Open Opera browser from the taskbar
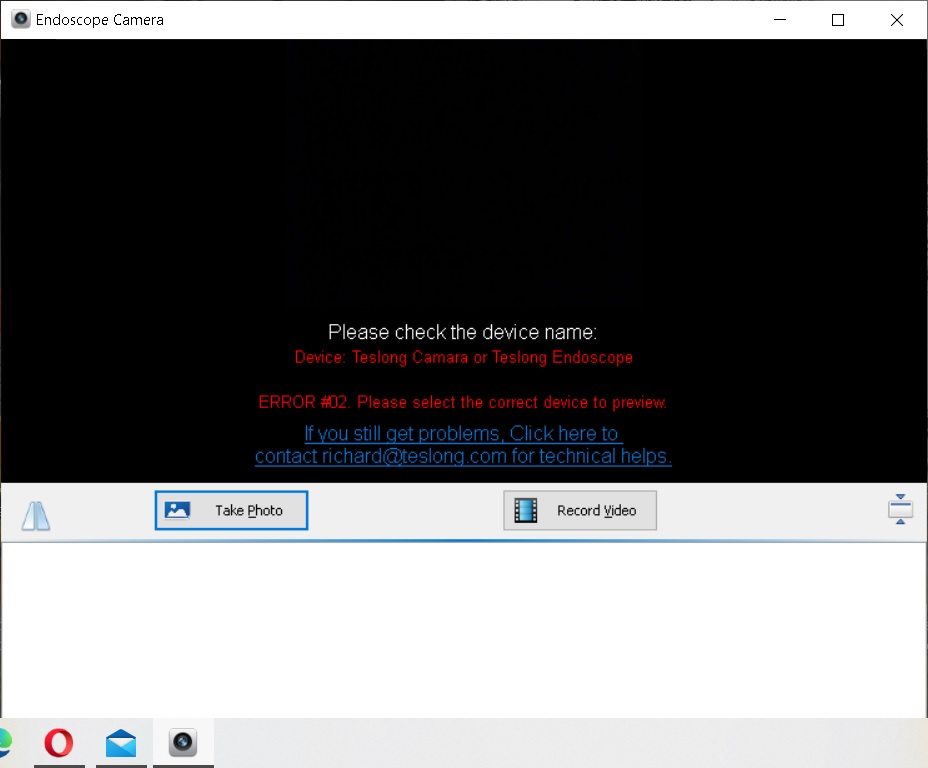Screen dimensions: 928x768 pyautogui.click(x=59, y=743)
